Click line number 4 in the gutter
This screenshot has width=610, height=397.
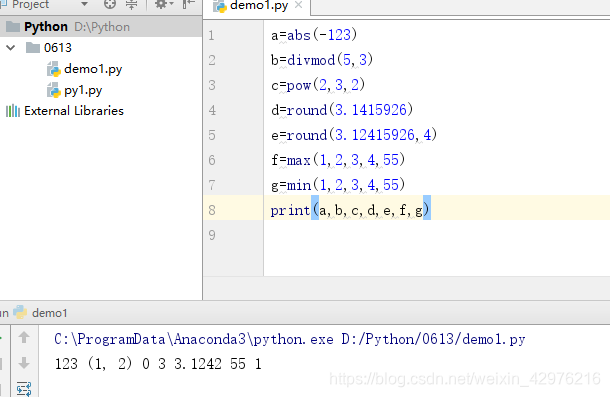212,110
